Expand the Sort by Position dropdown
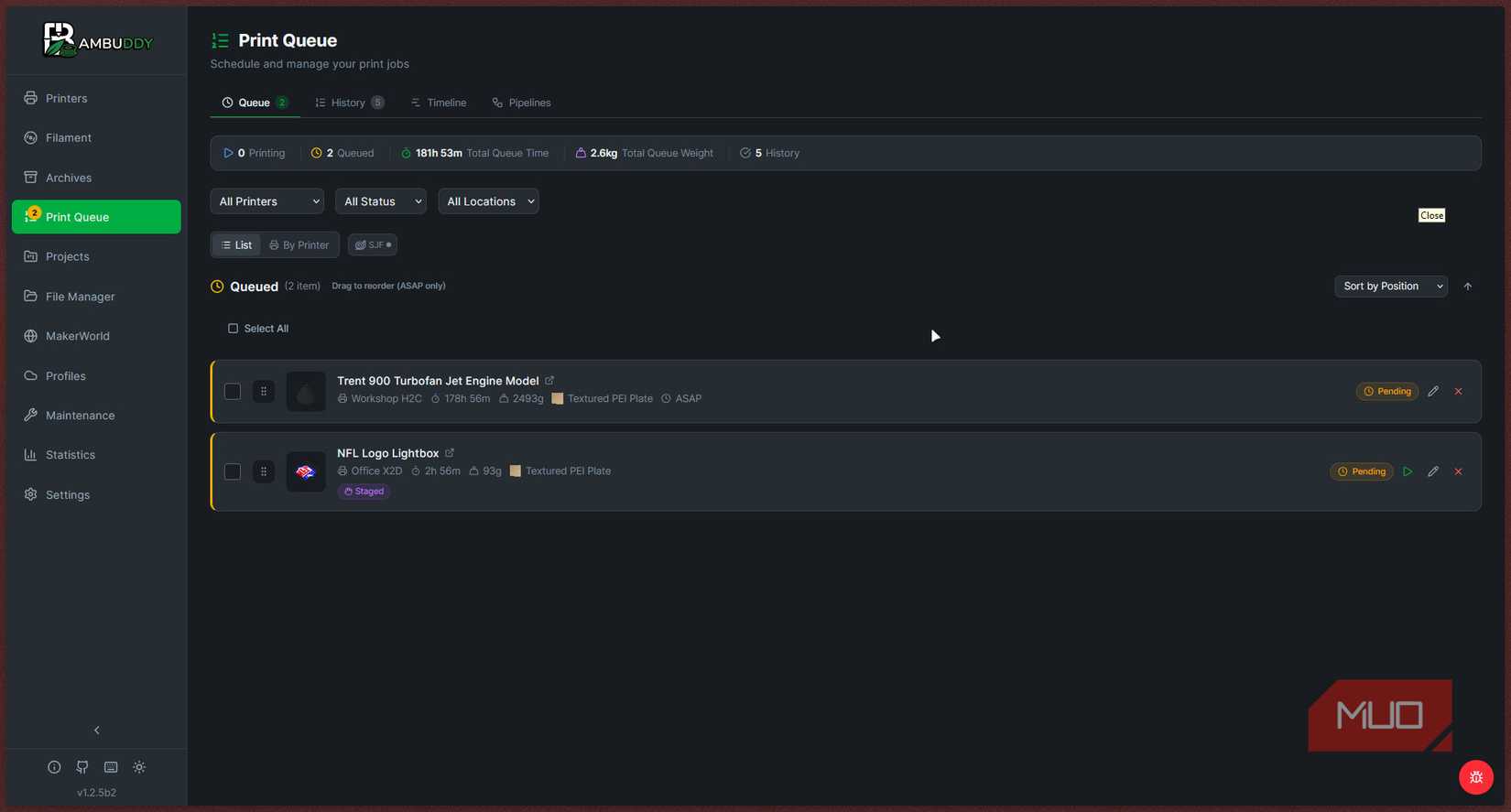 click(x=1391, y=287)
